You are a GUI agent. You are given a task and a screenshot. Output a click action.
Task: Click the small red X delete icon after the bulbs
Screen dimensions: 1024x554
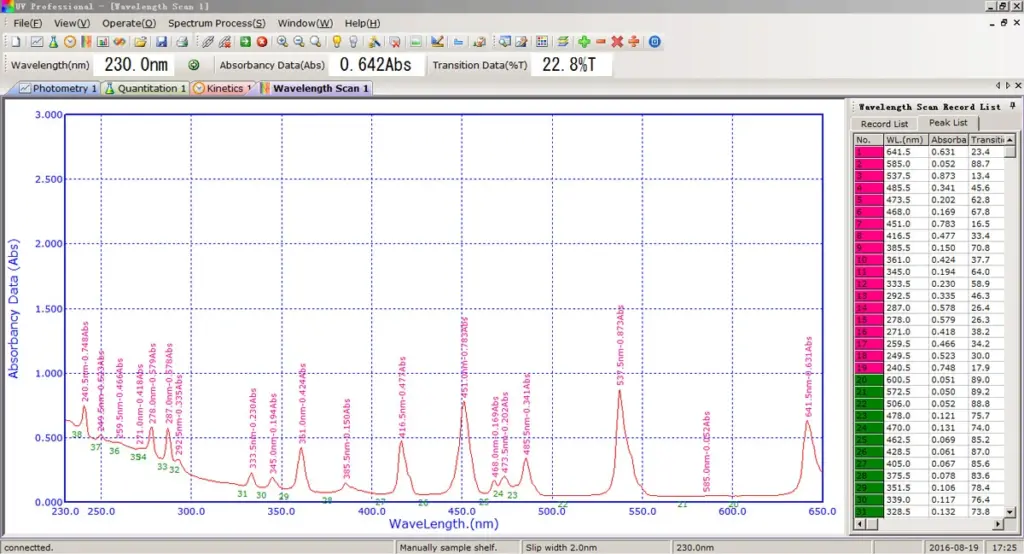click(395, 42)
